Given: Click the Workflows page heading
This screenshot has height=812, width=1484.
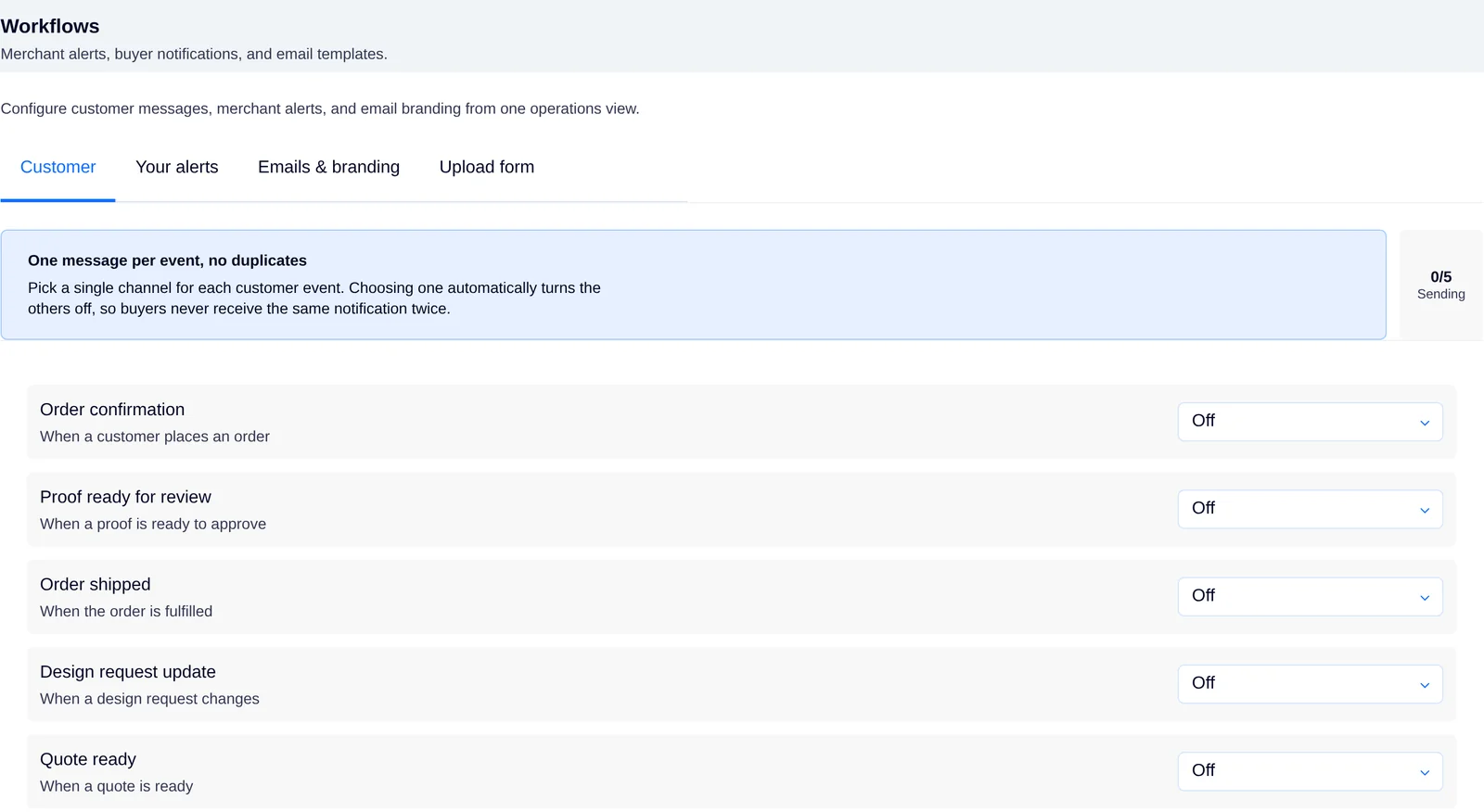Looking at the screenshot, I should click(x=50, y=27).
